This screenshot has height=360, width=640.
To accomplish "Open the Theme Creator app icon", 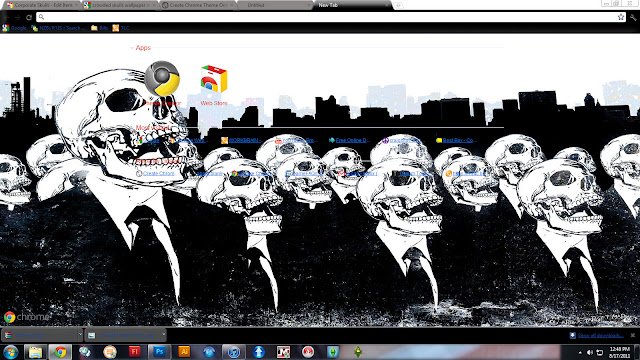I will click(162, 79).
